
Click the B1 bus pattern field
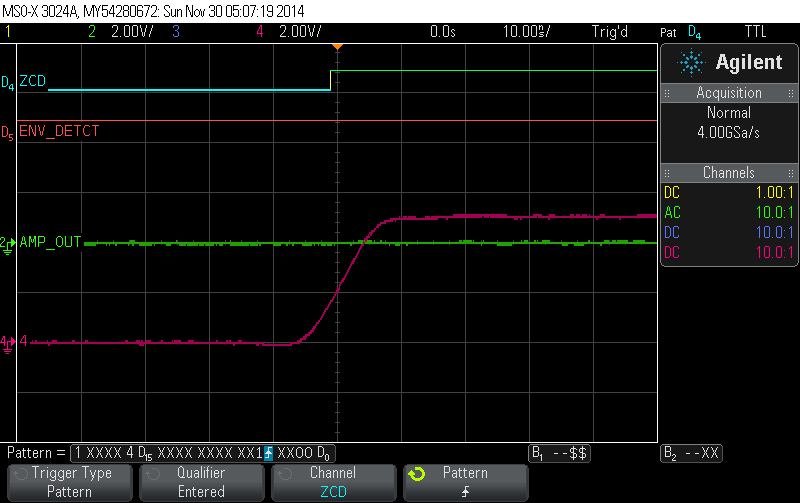559,453
